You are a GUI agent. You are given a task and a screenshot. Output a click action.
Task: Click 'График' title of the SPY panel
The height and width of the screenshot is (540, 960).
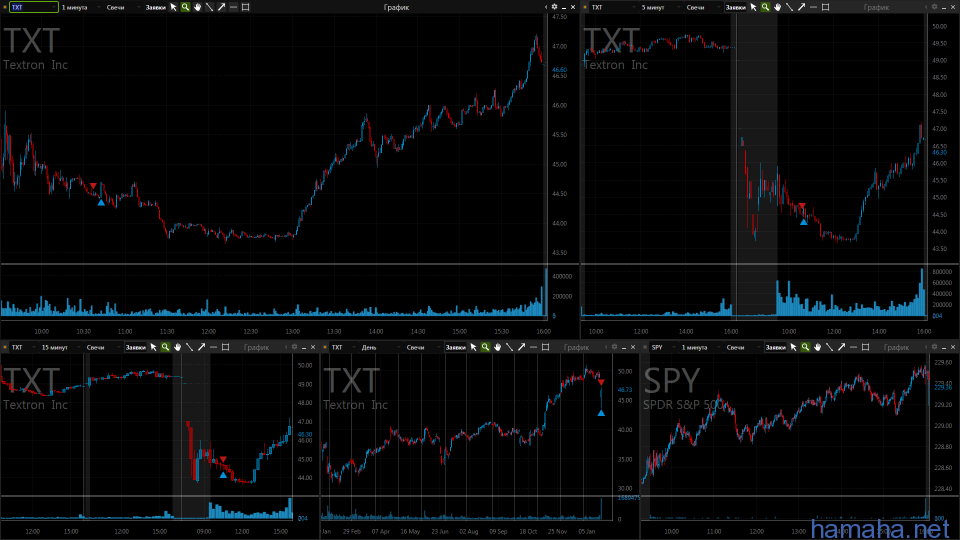(896, 347)
